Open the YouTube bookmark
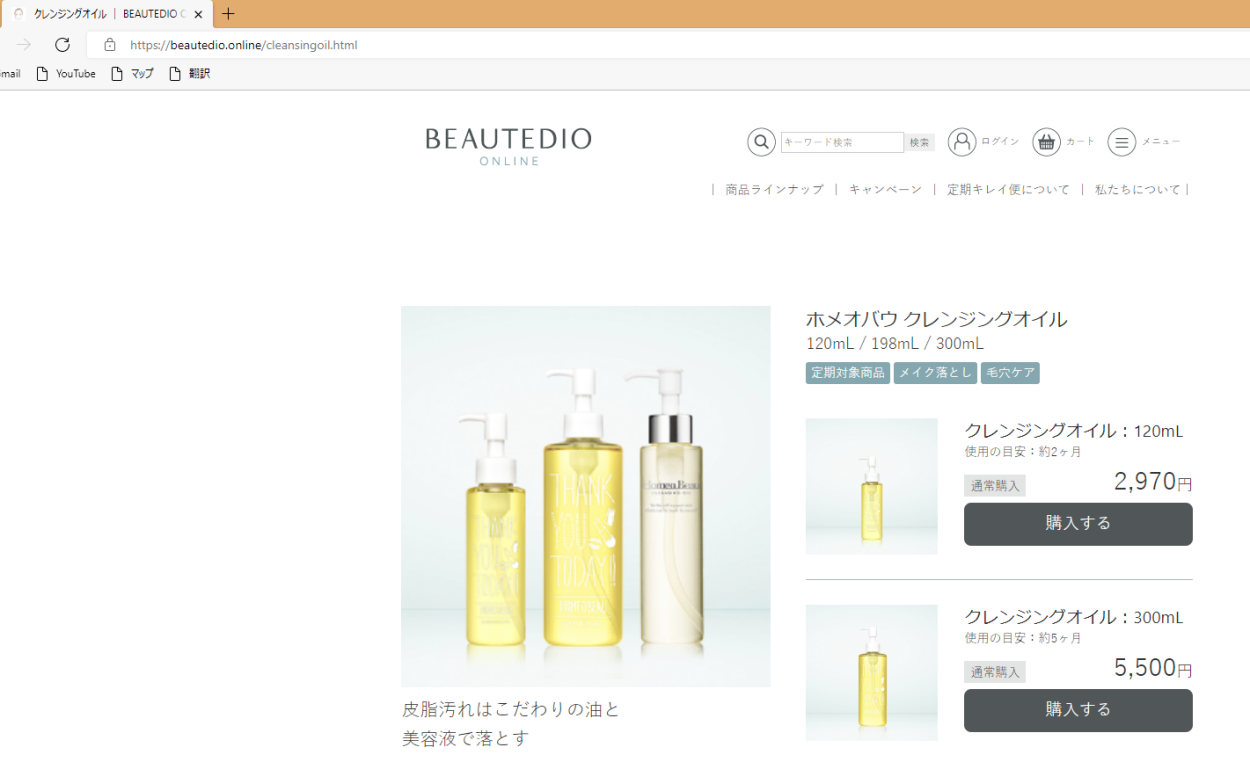Screen dimensions: 1250x762 point(66,74)
